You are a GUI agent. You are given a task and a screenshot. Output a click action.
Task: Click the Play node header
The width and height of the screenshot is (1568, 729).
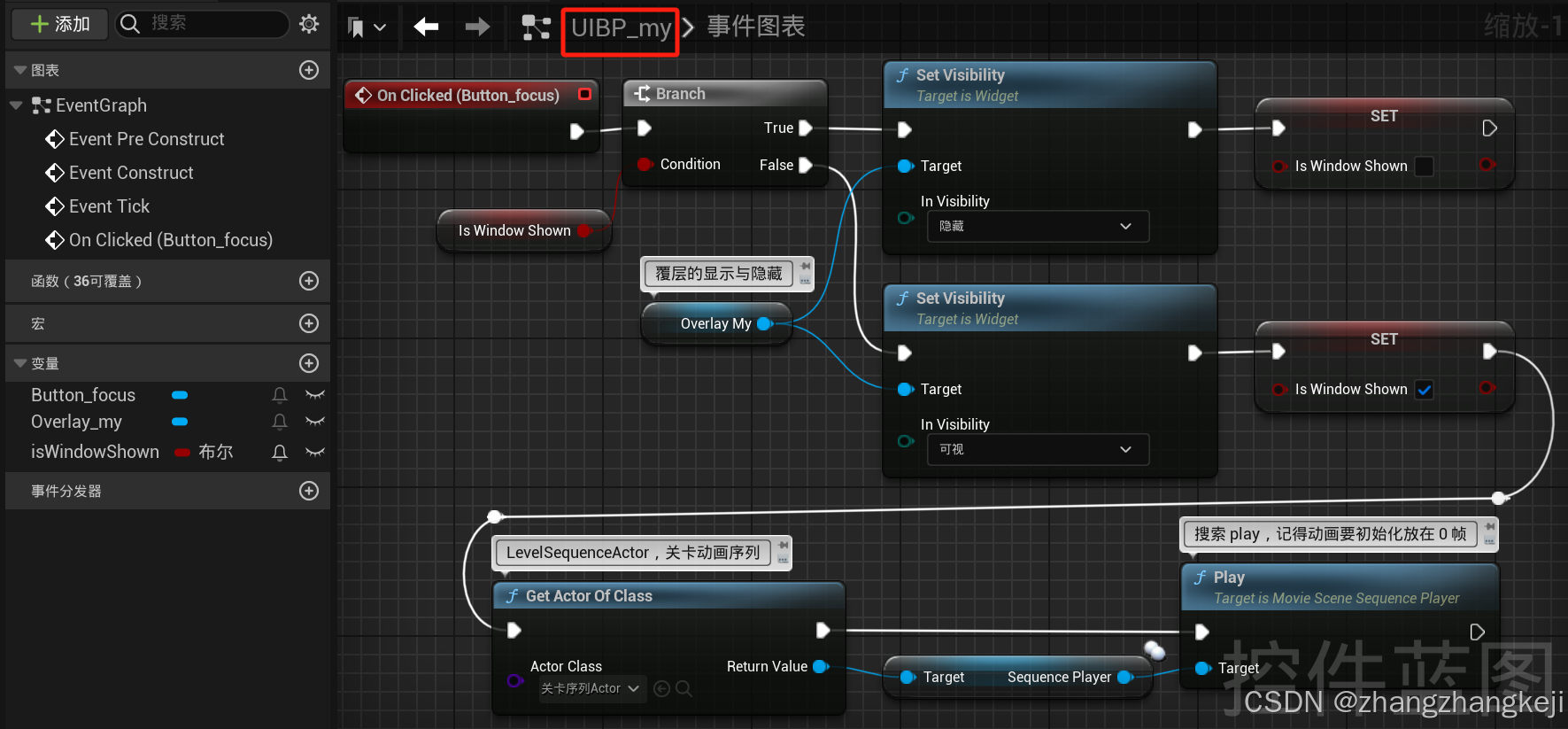pos(1340,586)
